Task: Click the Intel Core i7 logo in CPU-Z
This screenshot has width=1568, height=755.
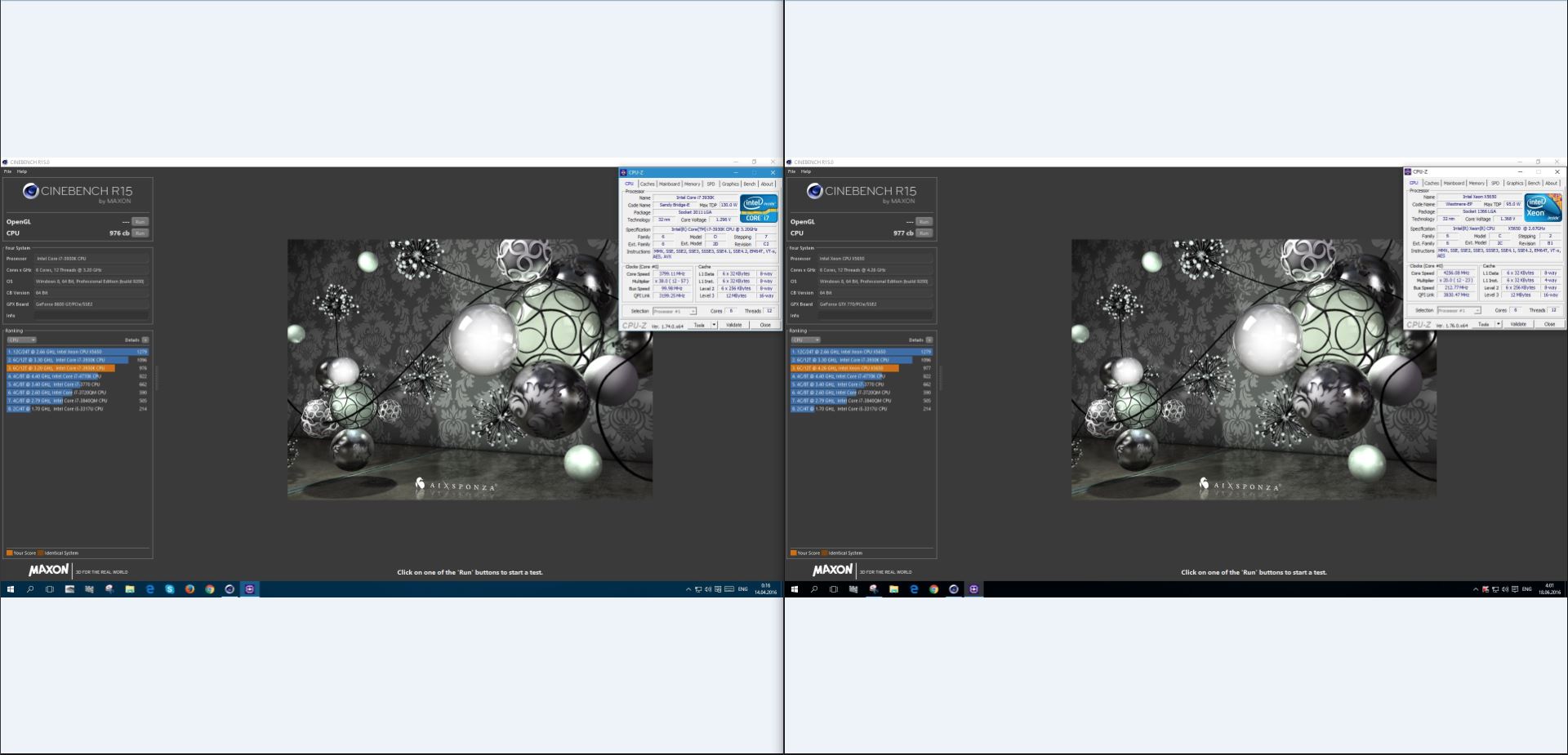Action: click(x=759, y=208)
